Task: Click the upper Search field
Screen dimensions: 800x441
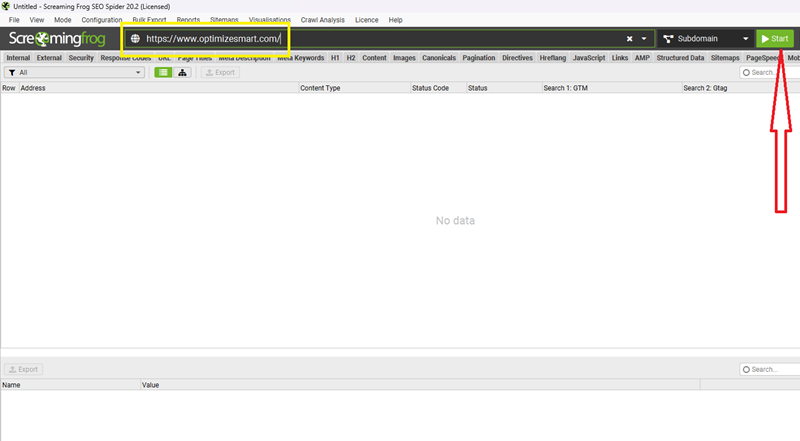Action: pos(769,72)
